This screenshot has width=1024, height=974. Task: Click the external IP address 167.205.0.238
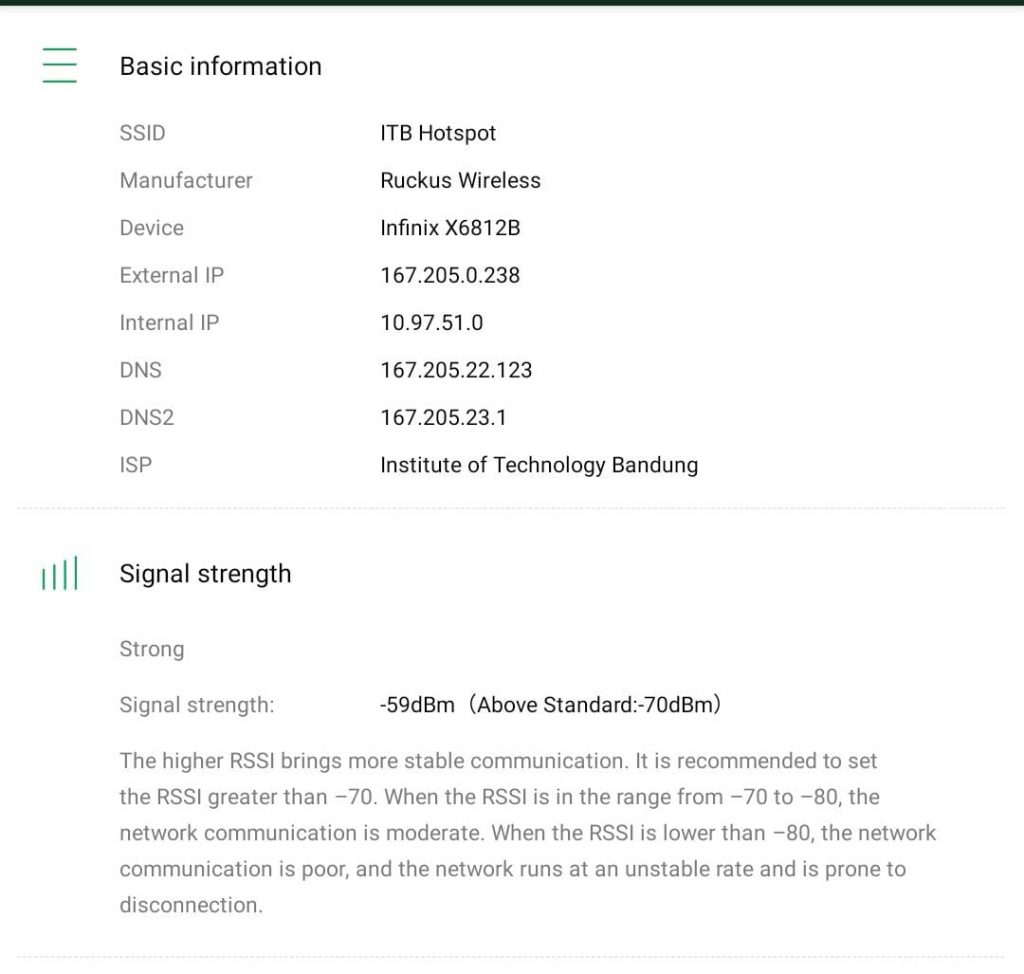point(450,275)
